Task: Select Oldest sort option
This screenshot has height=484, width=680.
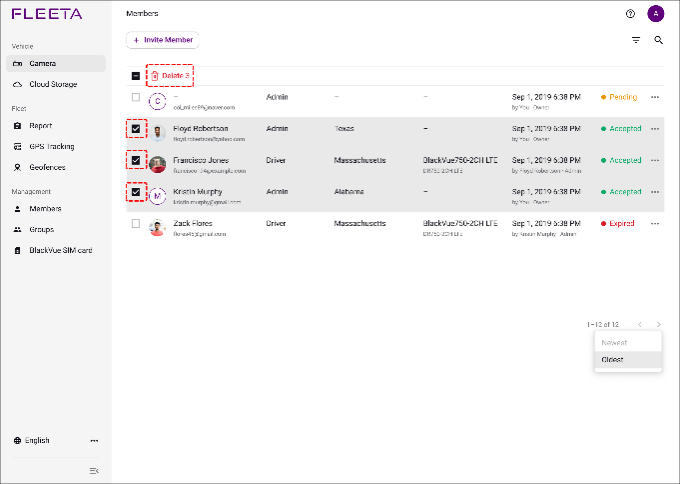Action: pyautogui.click(x=613, y=359)
